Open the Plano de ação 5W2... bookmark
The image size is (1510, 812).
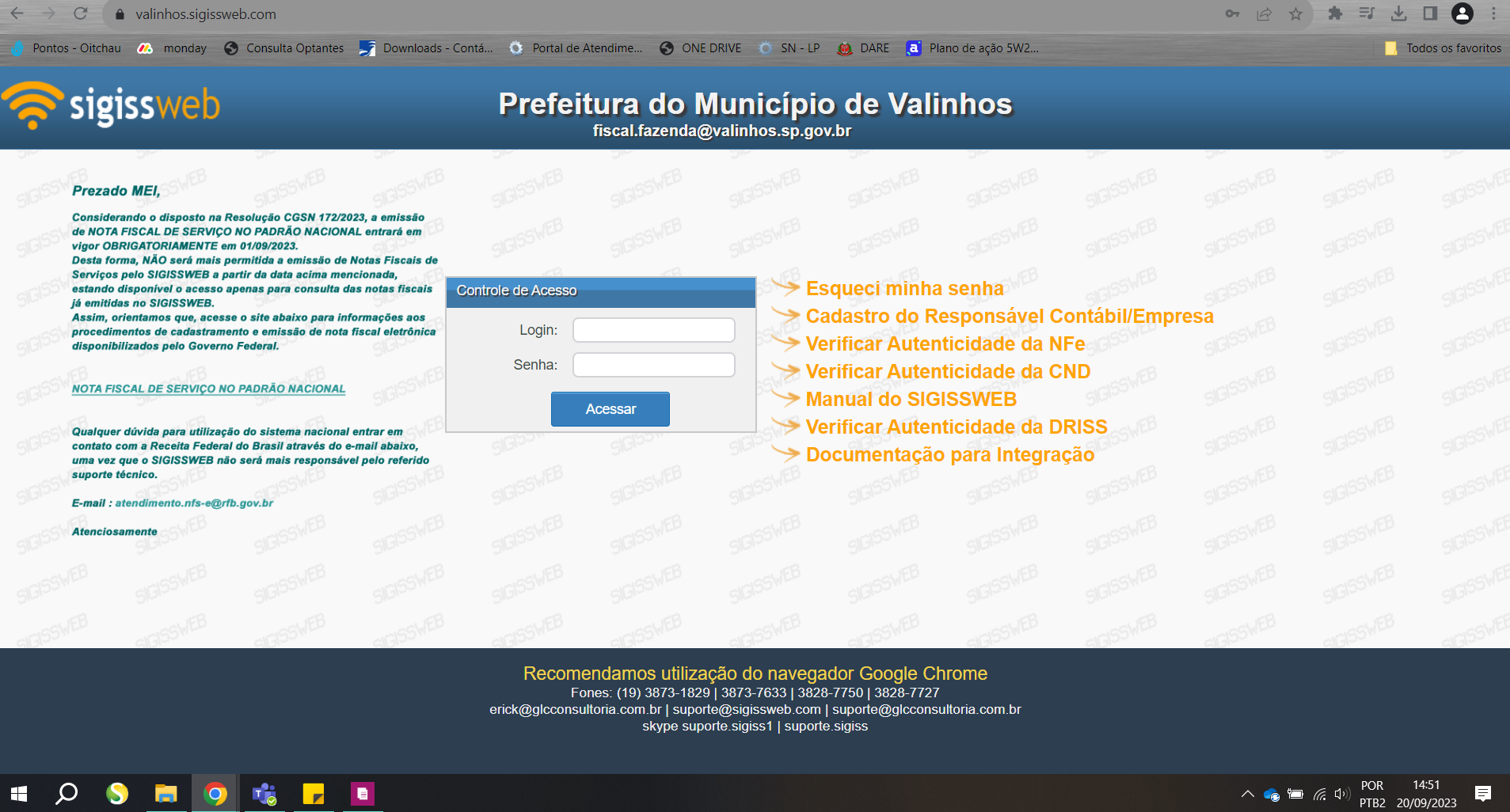pyautogui.click(x=973, y=48)
